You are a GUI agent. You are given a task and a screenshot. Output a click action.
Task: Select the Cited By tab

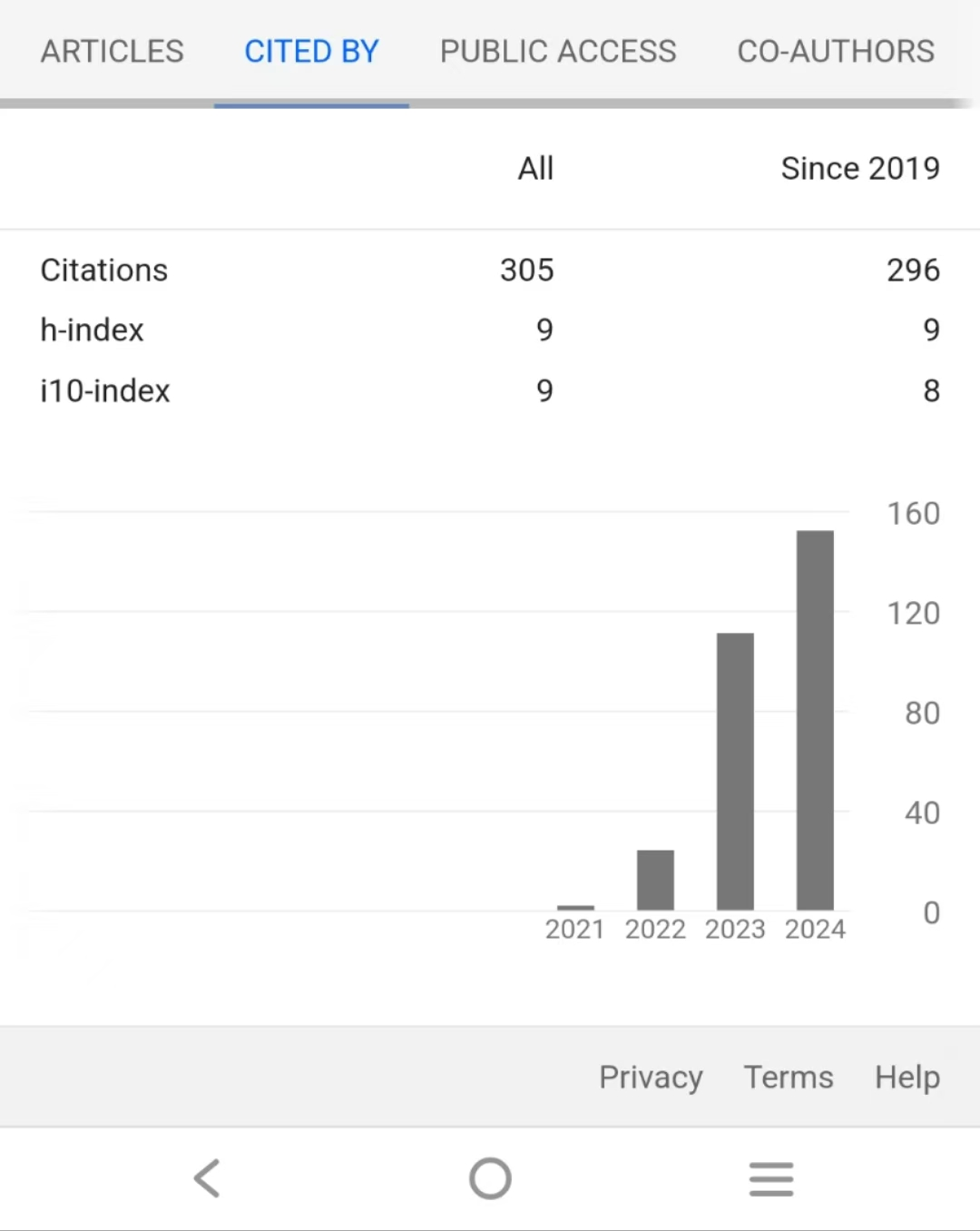pos(311,52)
